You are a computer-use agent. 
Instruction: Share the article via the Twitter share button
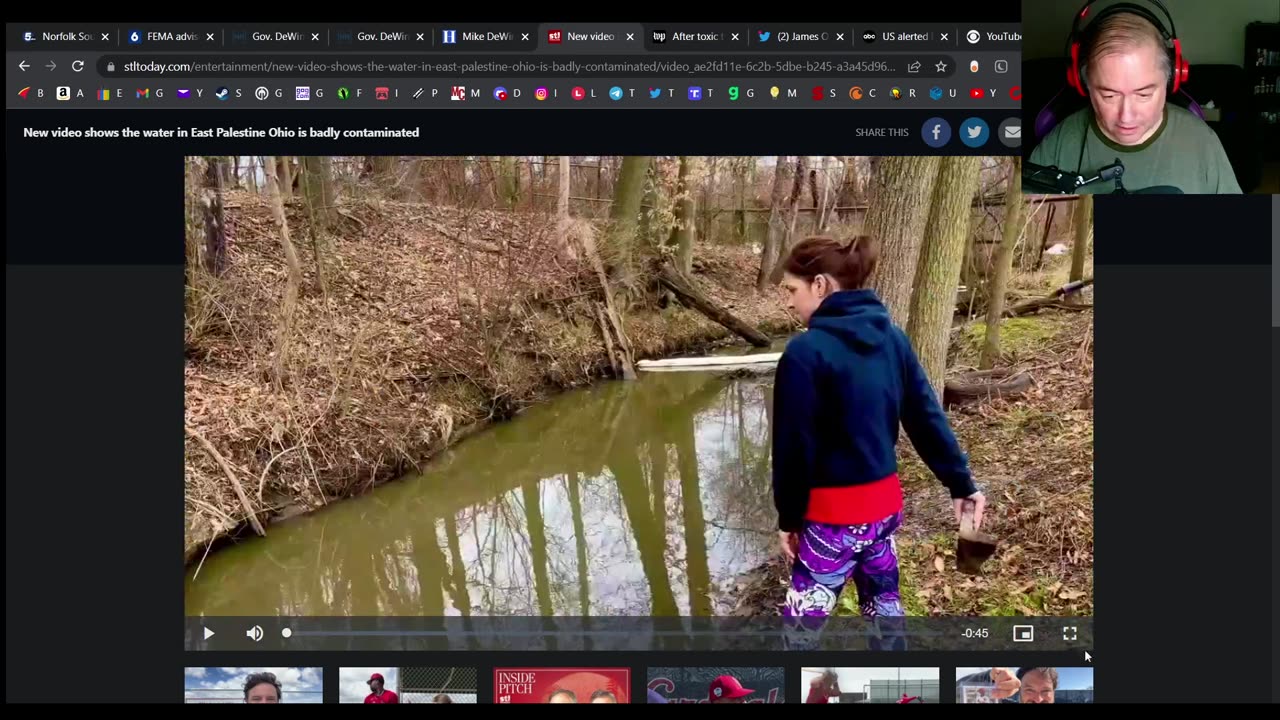pos(974,132)
